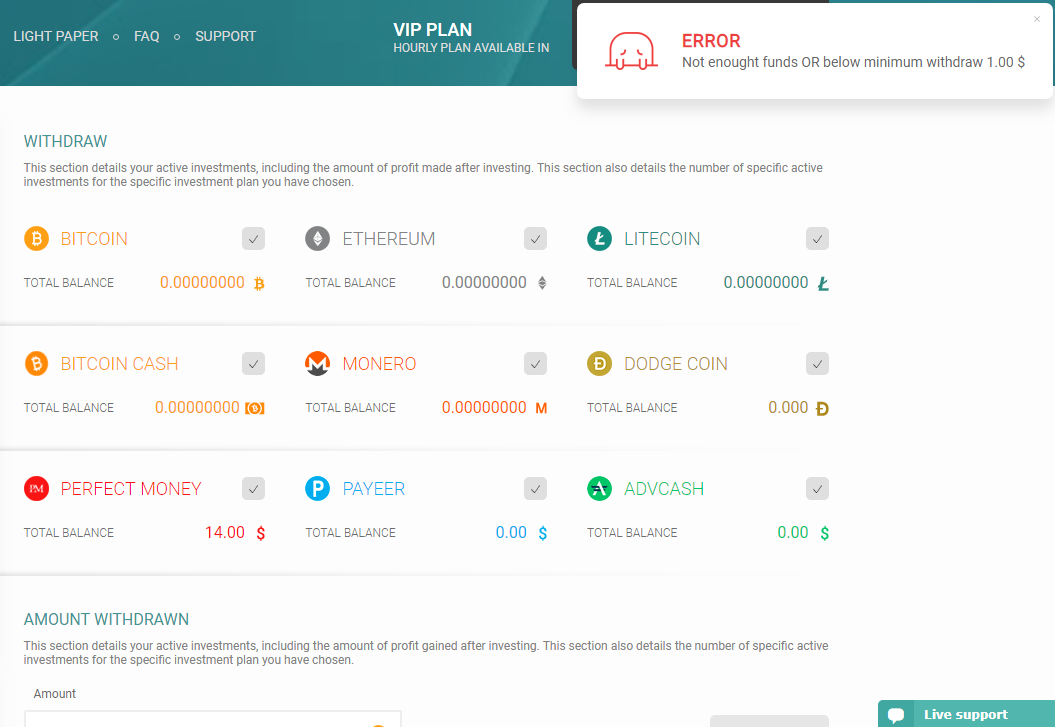Click the Dodge Coin logo icon
This screenshot has width=1055, height=727.
pos(599,364)
